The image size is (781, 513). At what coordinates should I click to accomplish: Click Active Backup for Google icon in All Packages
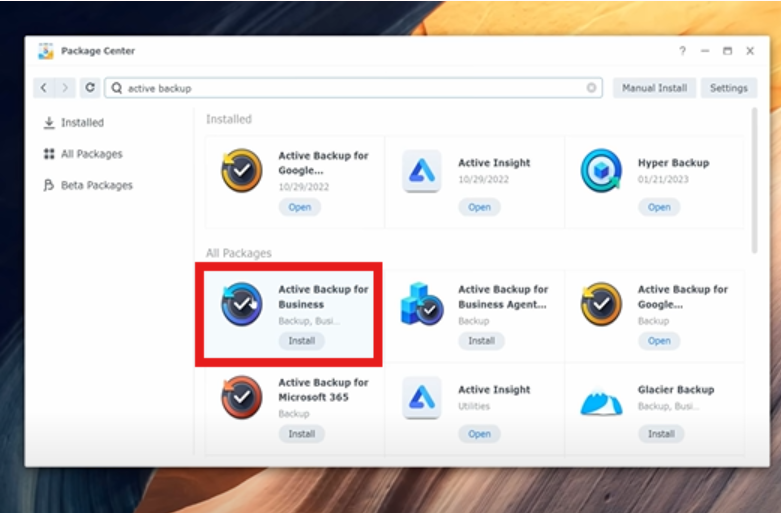(x=601, y=304)
